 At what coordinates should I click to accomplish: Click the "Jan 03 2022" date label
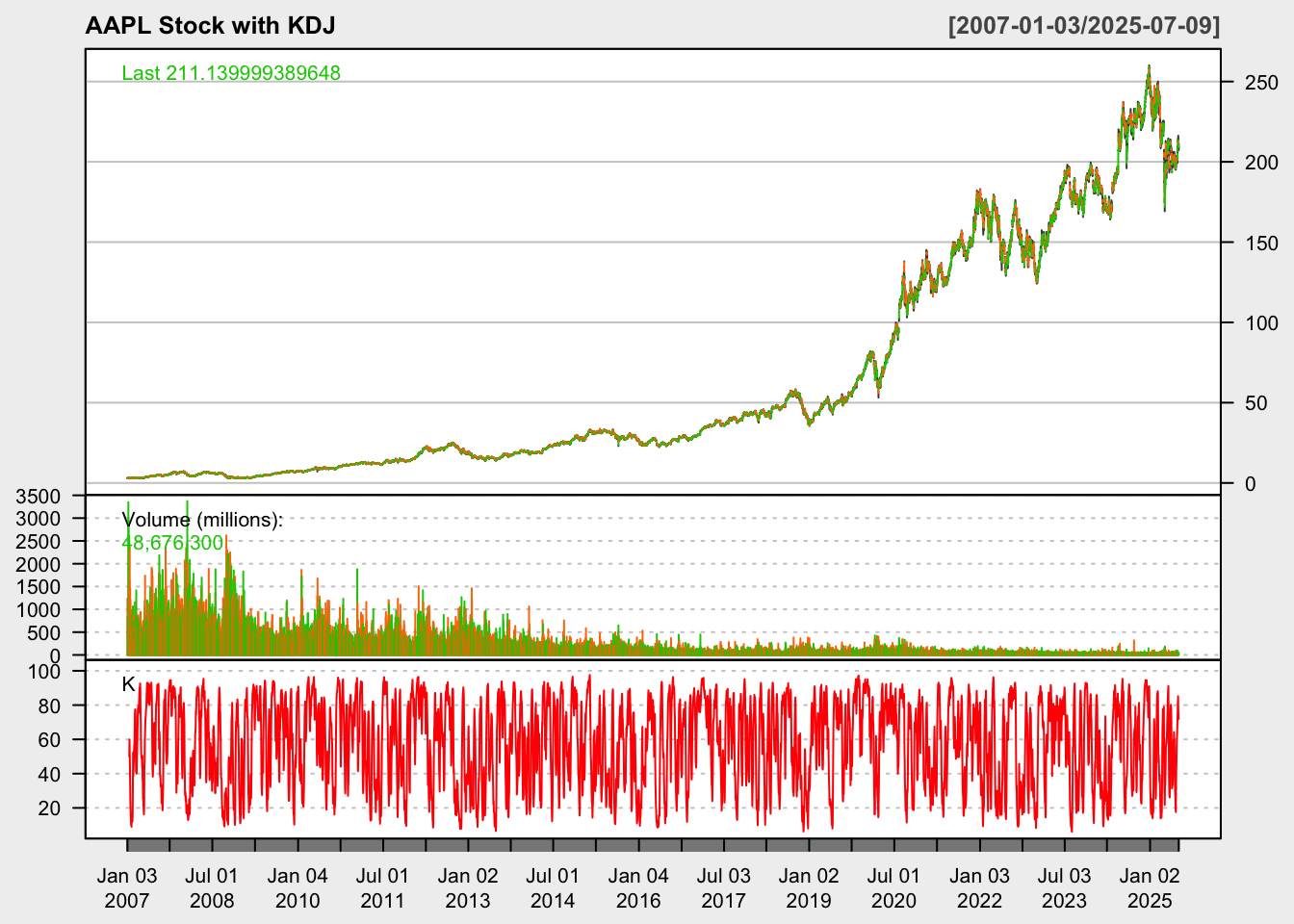click(x=979, y=888)
